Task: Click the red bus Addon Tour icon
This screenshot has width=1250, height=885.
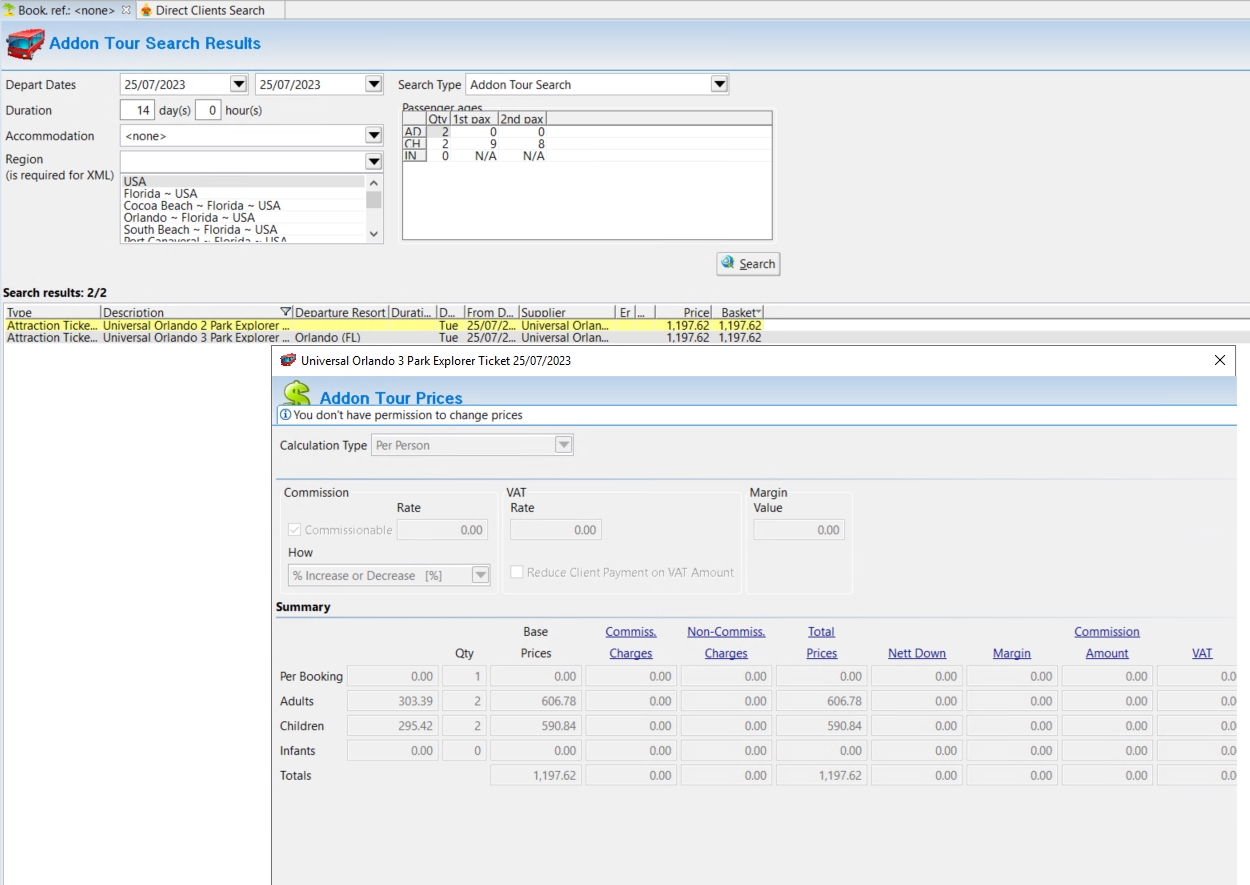Action: (x=25, y=44)
